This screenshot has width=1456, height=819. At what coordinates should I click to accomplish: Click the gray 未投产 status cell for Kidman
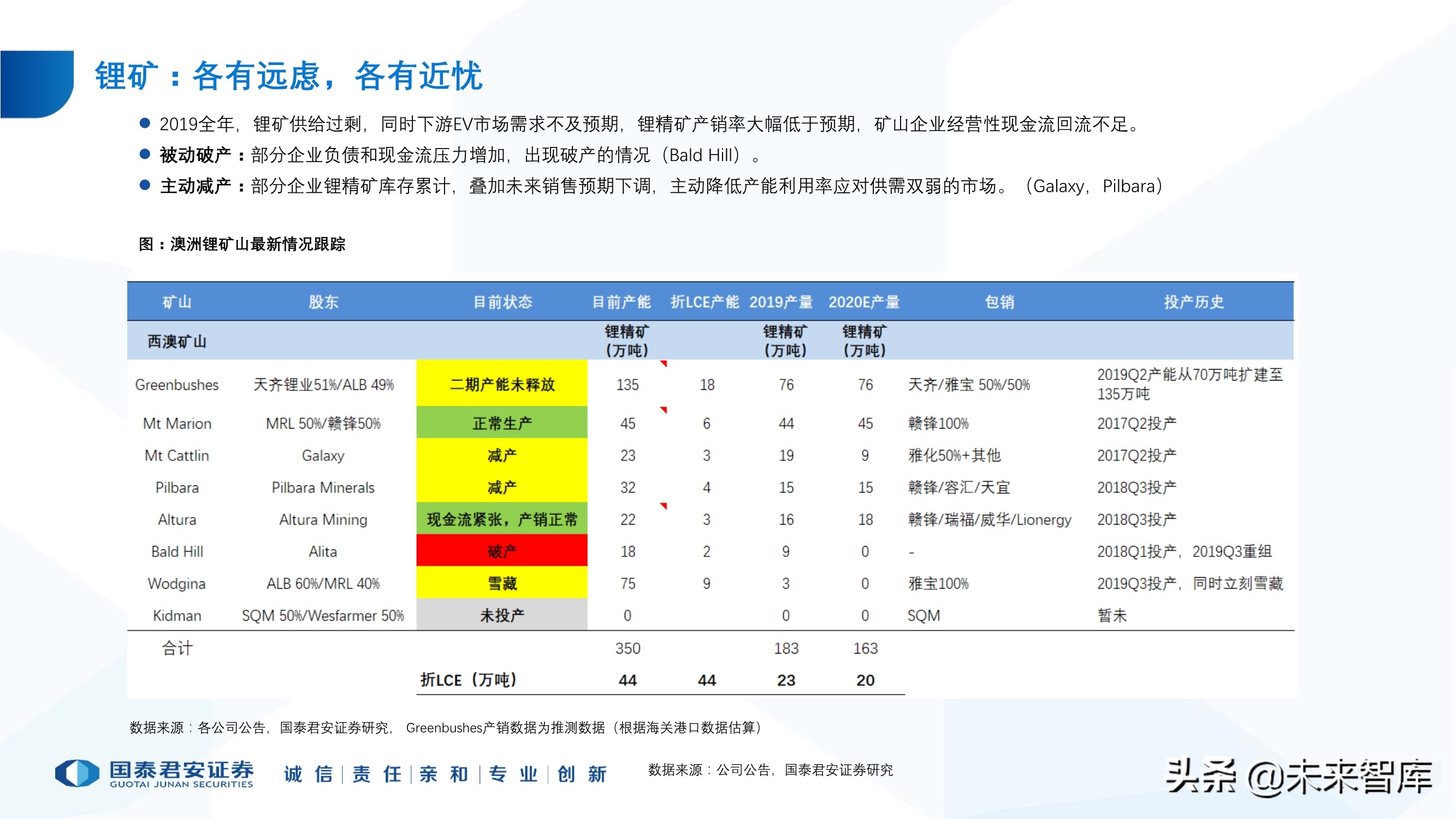click(502, 614)
